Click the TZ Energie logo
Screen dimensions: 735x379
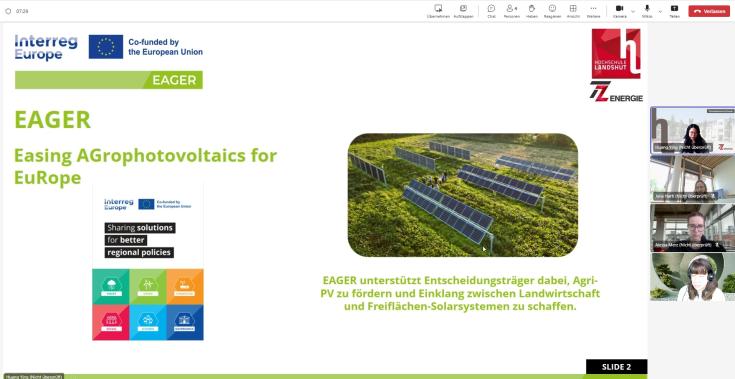[x=616, y=91]
